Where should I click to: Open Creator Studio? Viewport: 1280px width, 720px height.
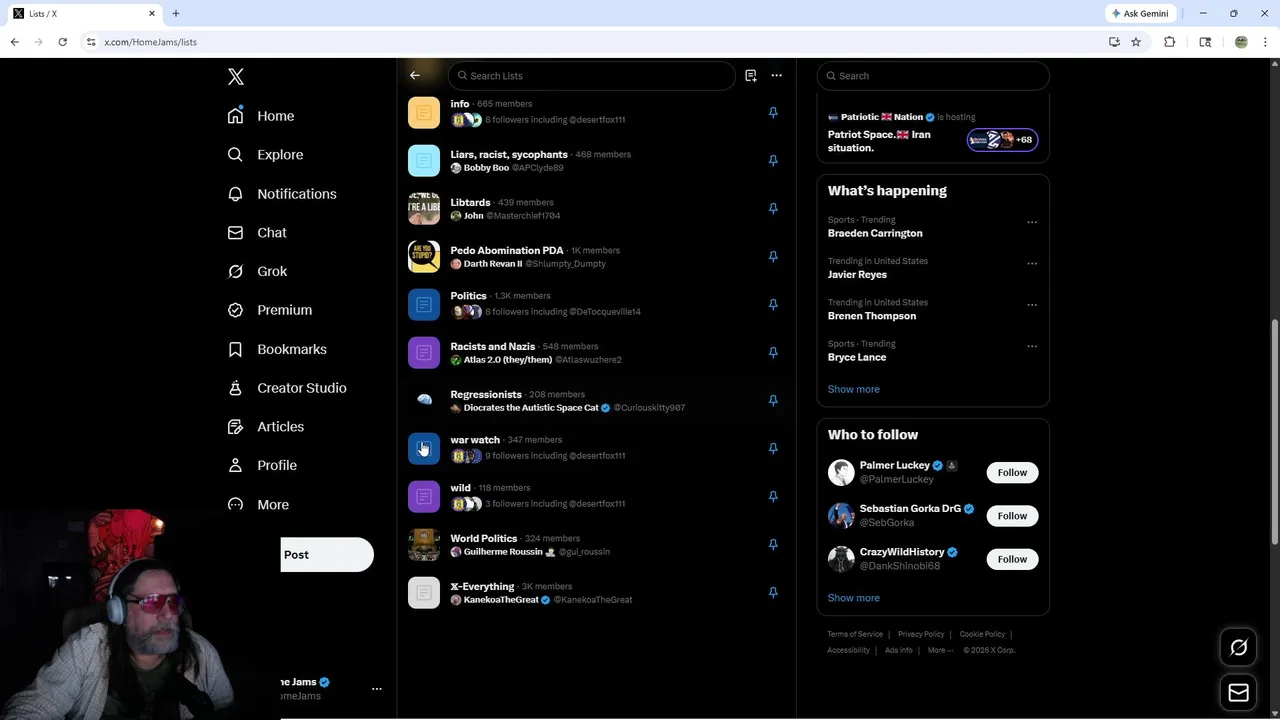click(287, 388)
